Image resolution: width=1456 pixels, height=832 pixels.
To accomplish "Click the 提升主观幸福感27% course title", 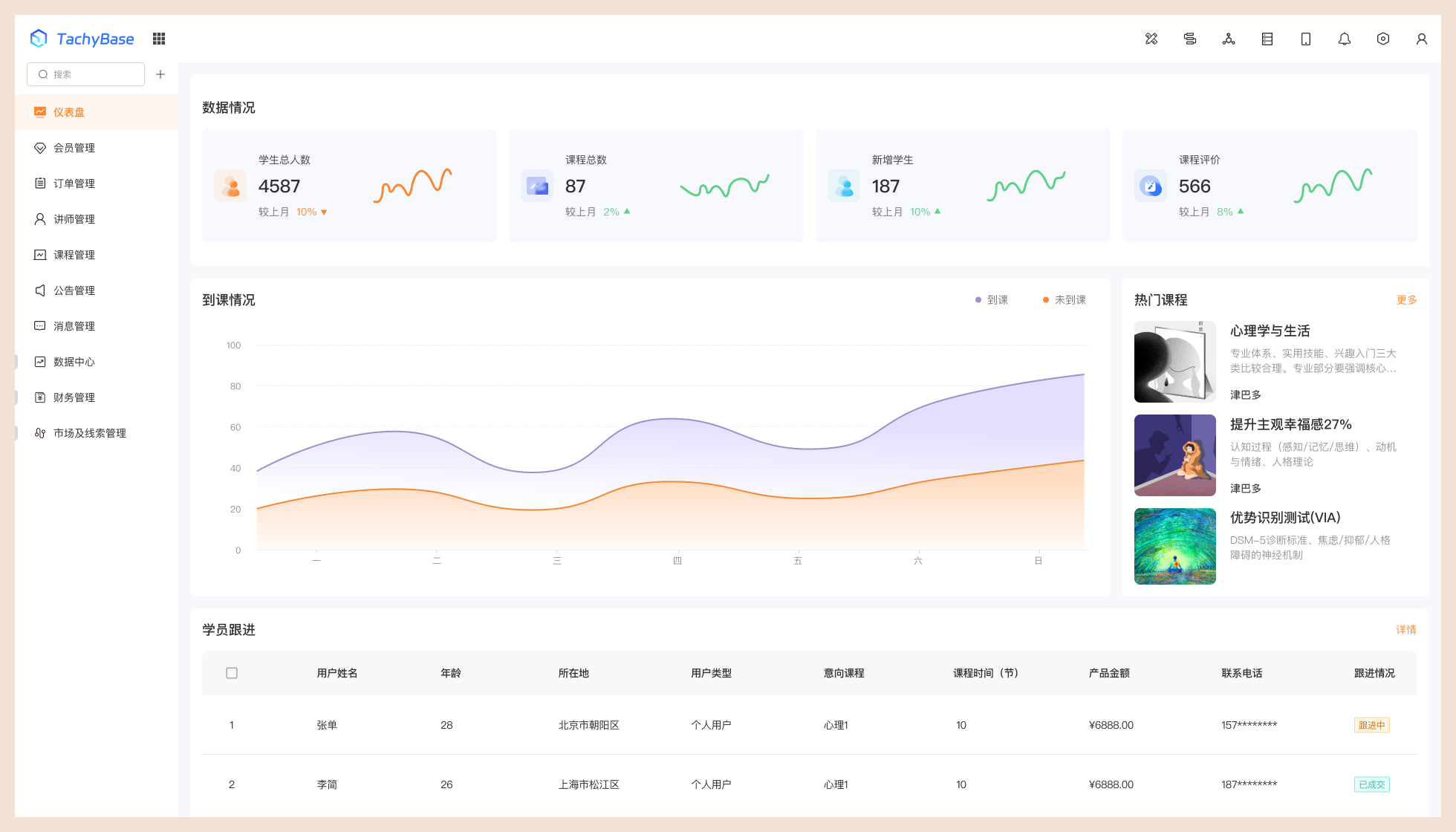I will pyautogui.click(x=1291, y=425).
